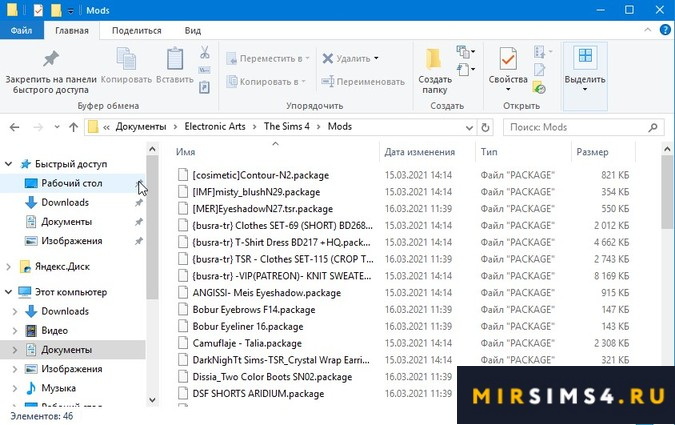Click properties icon in title bar

click(x=38, y=10)
